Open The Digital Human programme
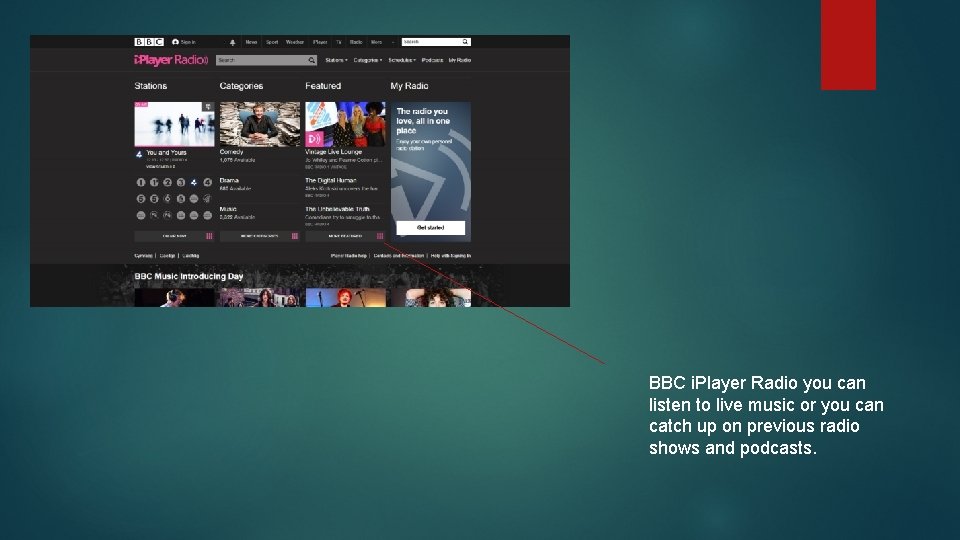Screen dimensions: 960x540 [331, 181]
